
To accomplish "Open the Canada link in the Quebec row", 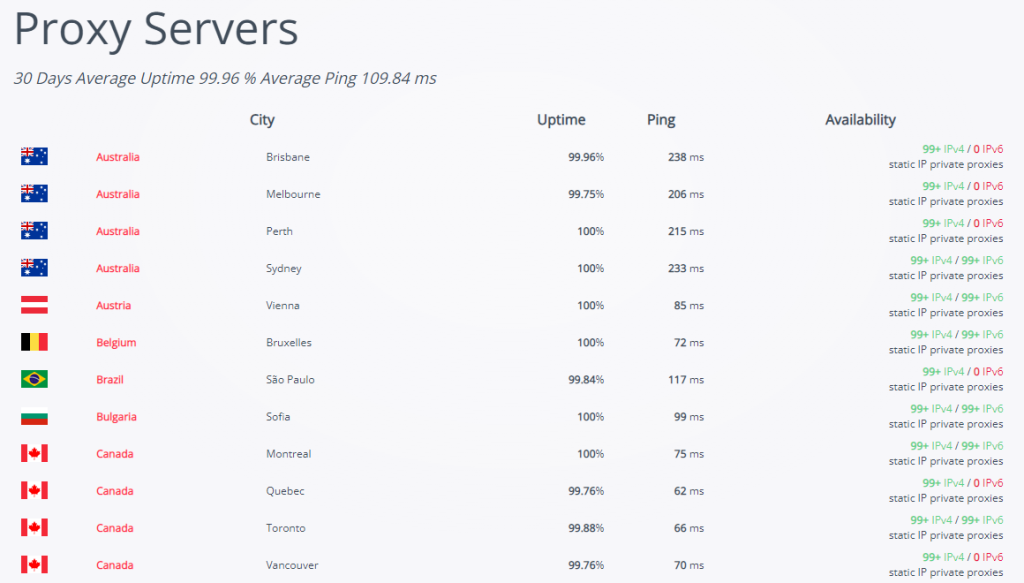I will click(114, 491).
